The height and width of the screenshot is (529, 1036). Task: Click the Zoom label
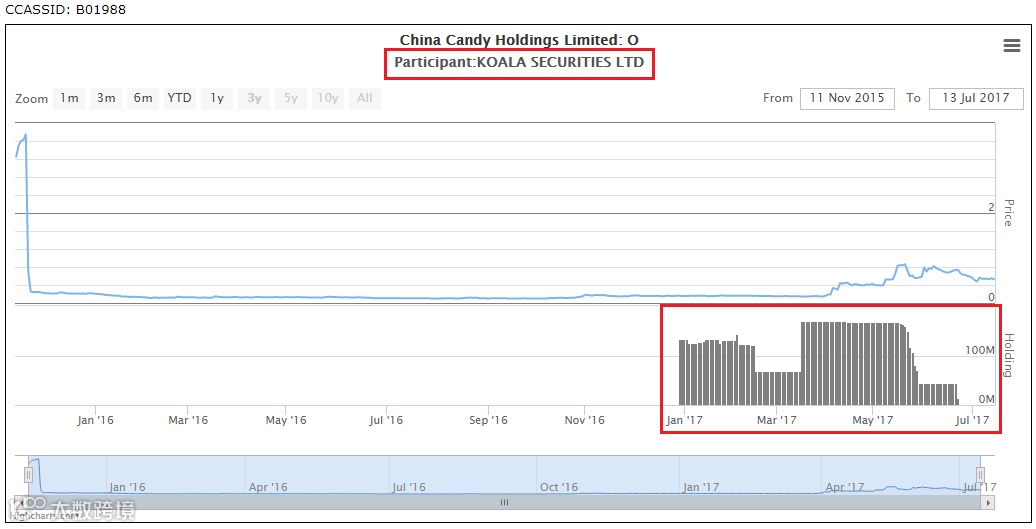(x=32, y=99)
